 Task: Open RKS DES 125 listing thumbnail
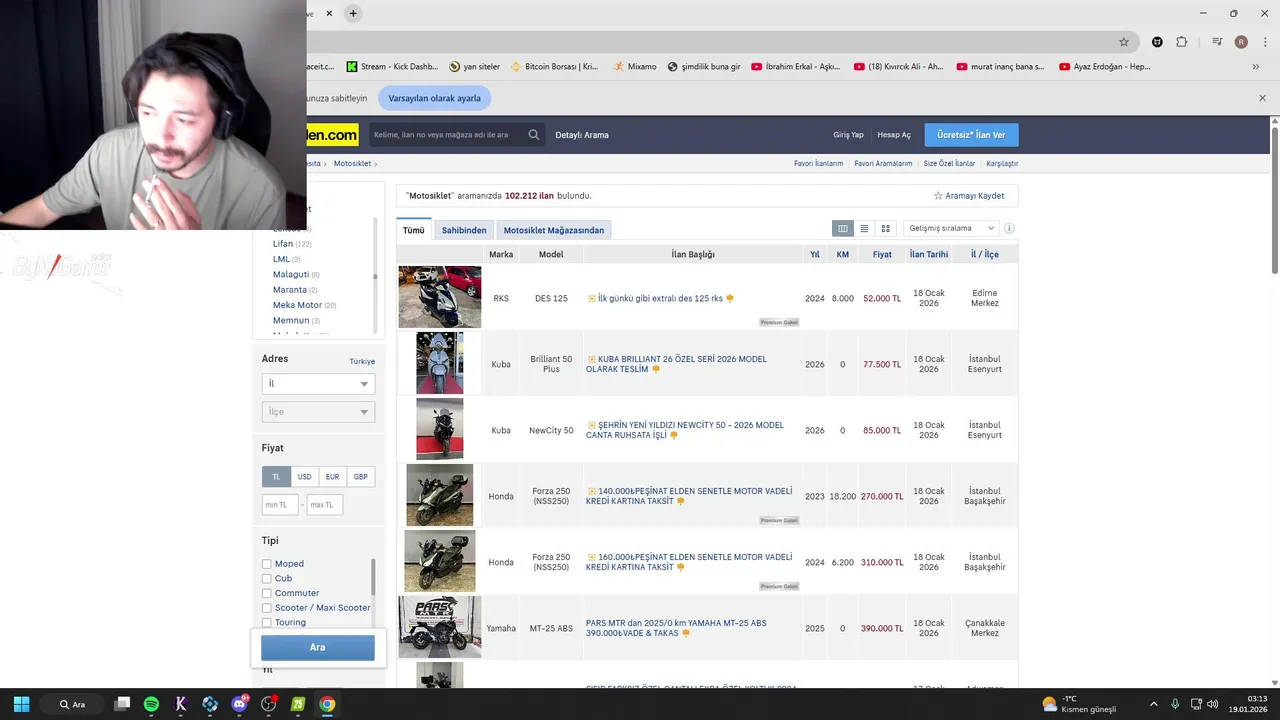(440, 297)
